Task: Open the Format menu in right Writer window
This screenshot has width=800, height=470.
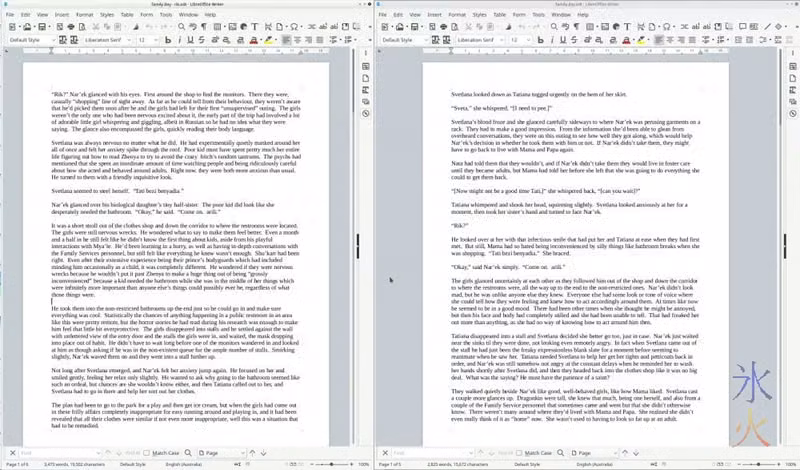Action: click(457, 15)
